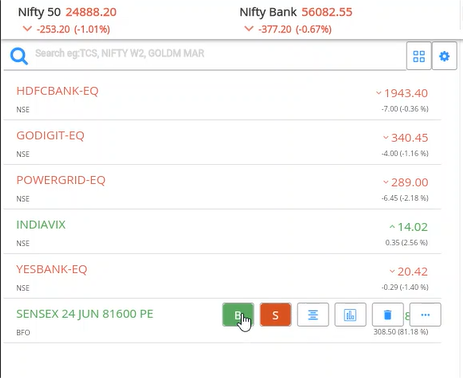Click the Nifty Bank index value
This screenshot has width=463, height=378.
[x=327, y=12]
